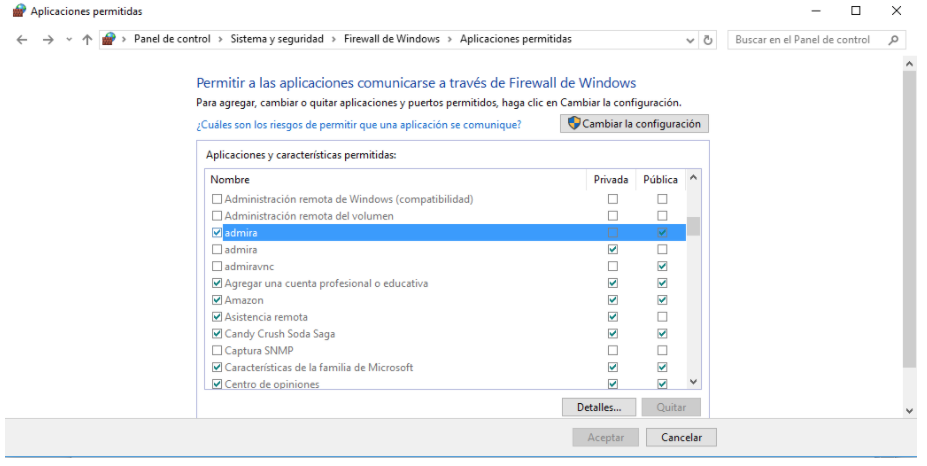Image resolution: width=927 pixels, height=466 pixels.
Task: Select the admiravnc row text
Action: (x=249, y=266)
